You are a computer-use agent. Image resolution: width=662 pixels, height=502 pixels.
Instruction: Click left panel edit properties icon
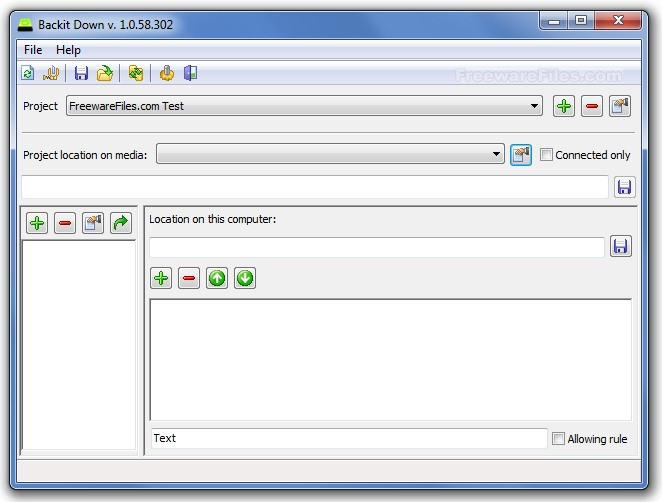(x=93, y=223)
